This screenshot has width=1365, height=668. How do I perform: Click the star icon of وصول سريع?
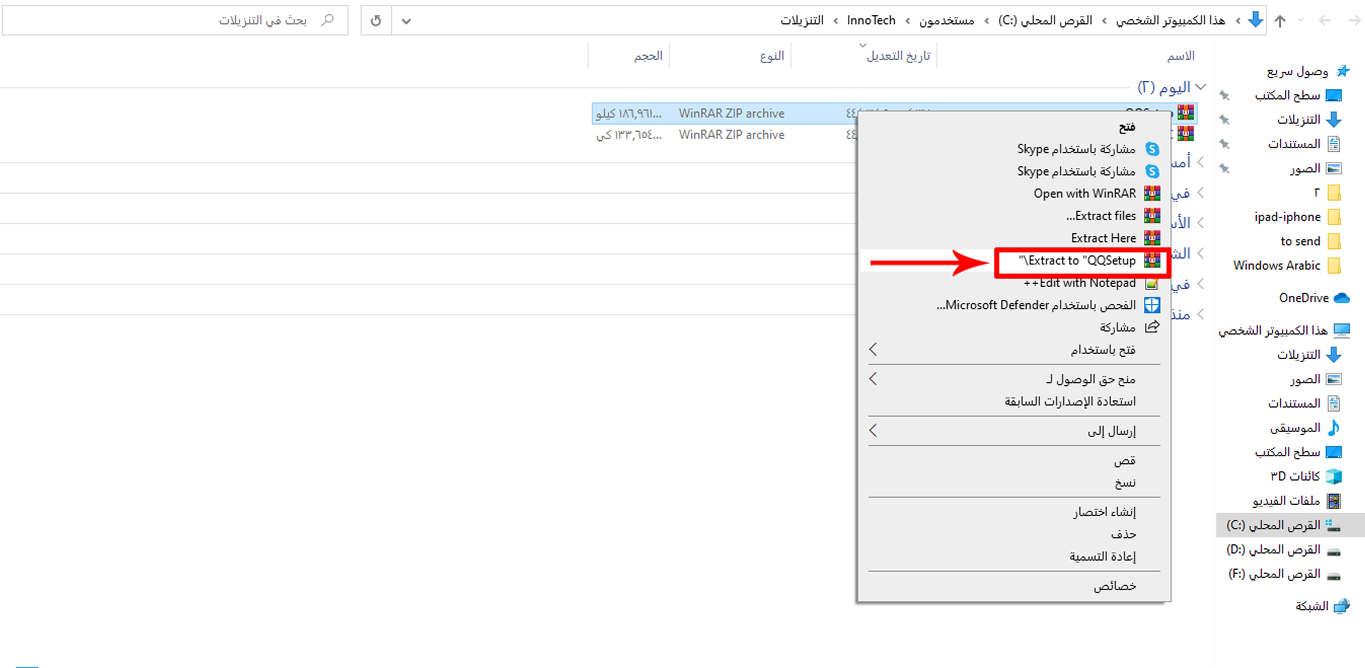click(x=1343, y=71)
